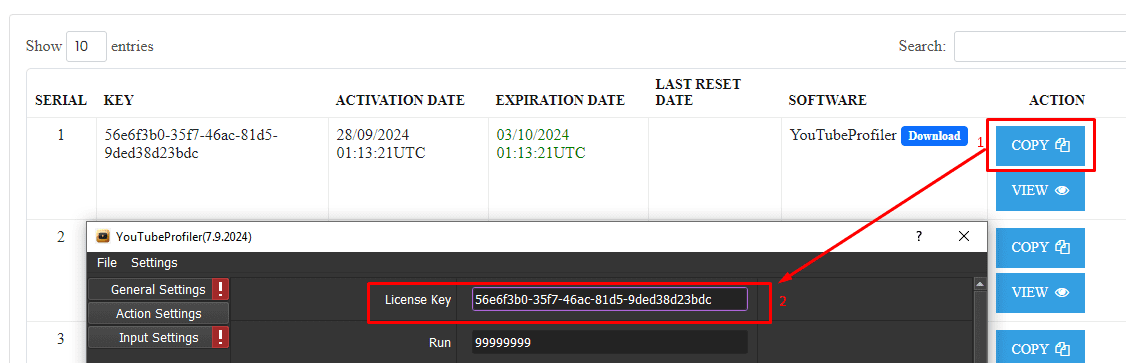Select the Run value field
The width and height of the screenshot is (1126, 363).
(610, 343)
